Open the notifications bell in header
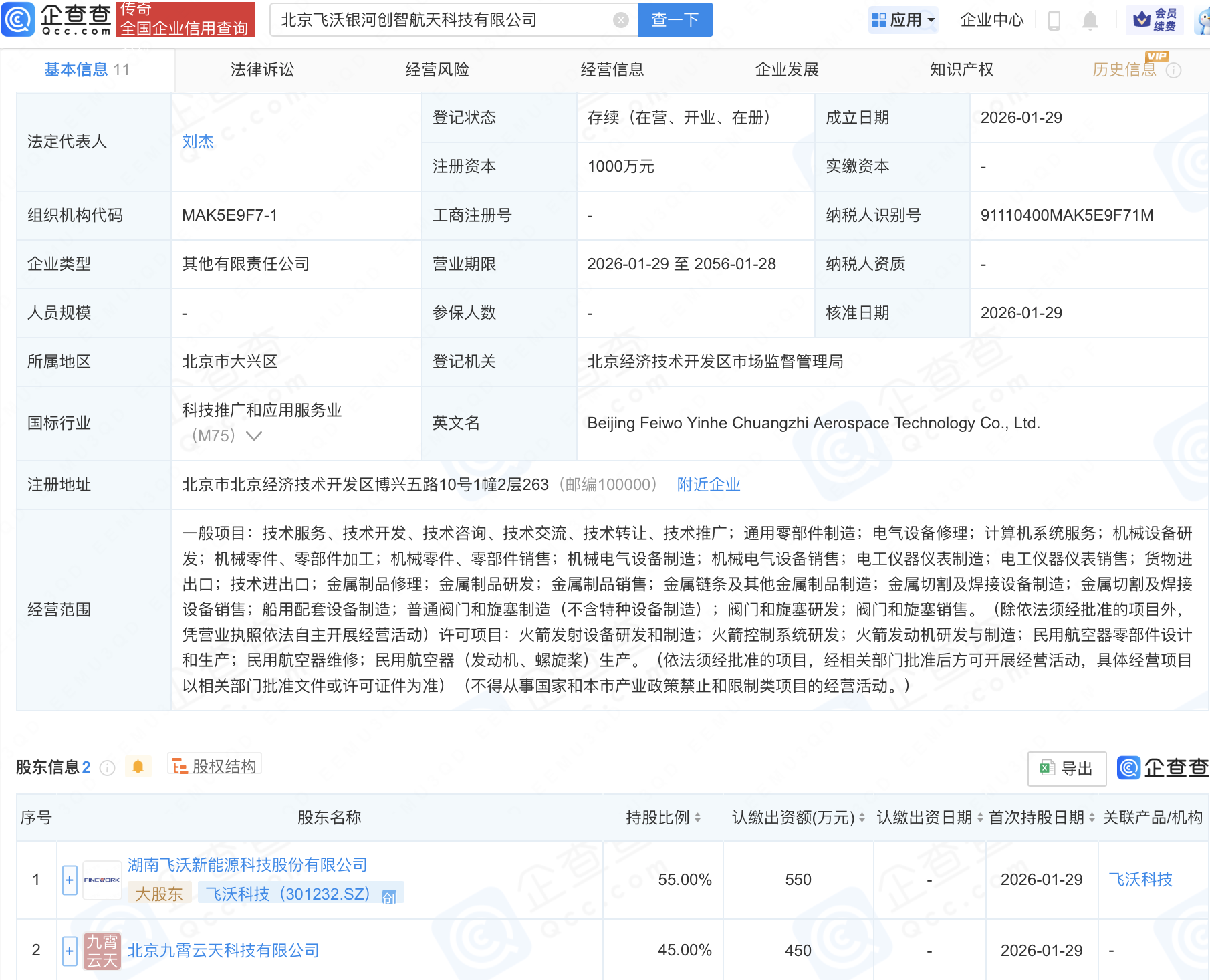The image size is (1210, 980). [1090, 20]
